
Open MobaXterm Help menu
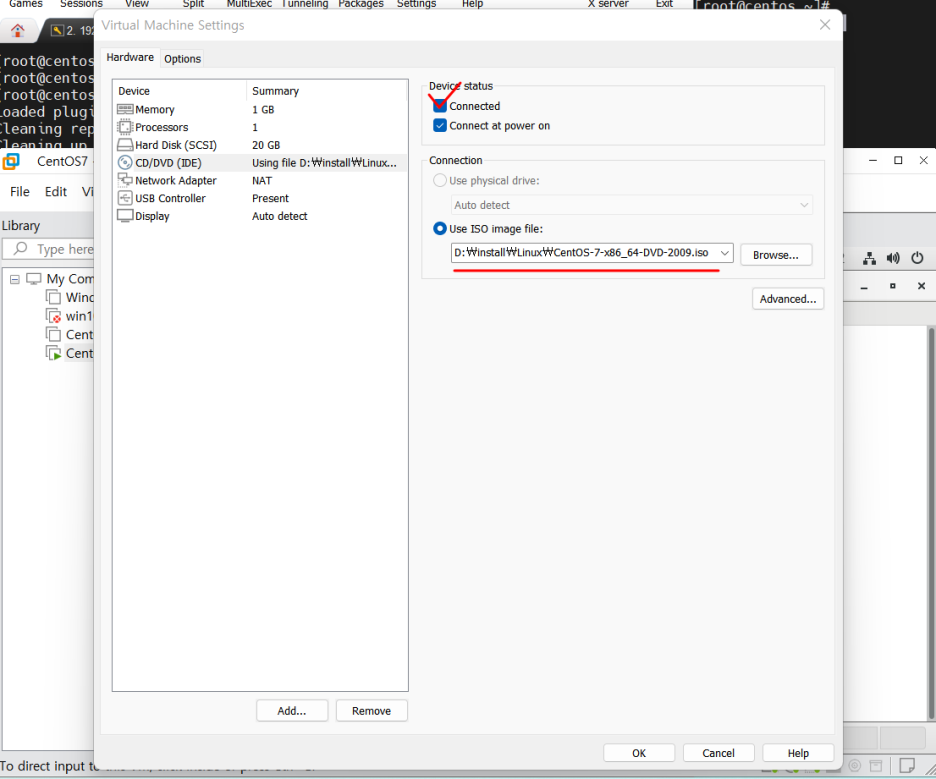click(x=472, y=4)
